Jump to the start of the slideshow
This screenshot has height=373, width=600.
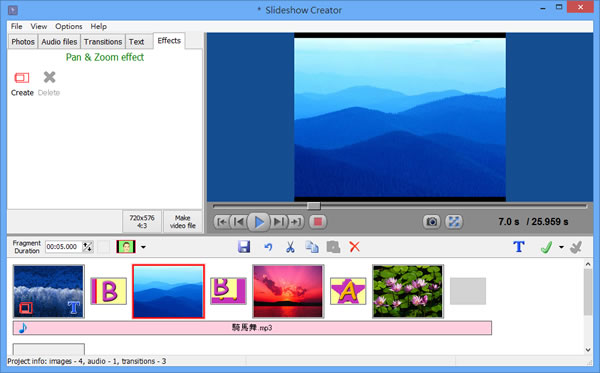pos(222,222)
